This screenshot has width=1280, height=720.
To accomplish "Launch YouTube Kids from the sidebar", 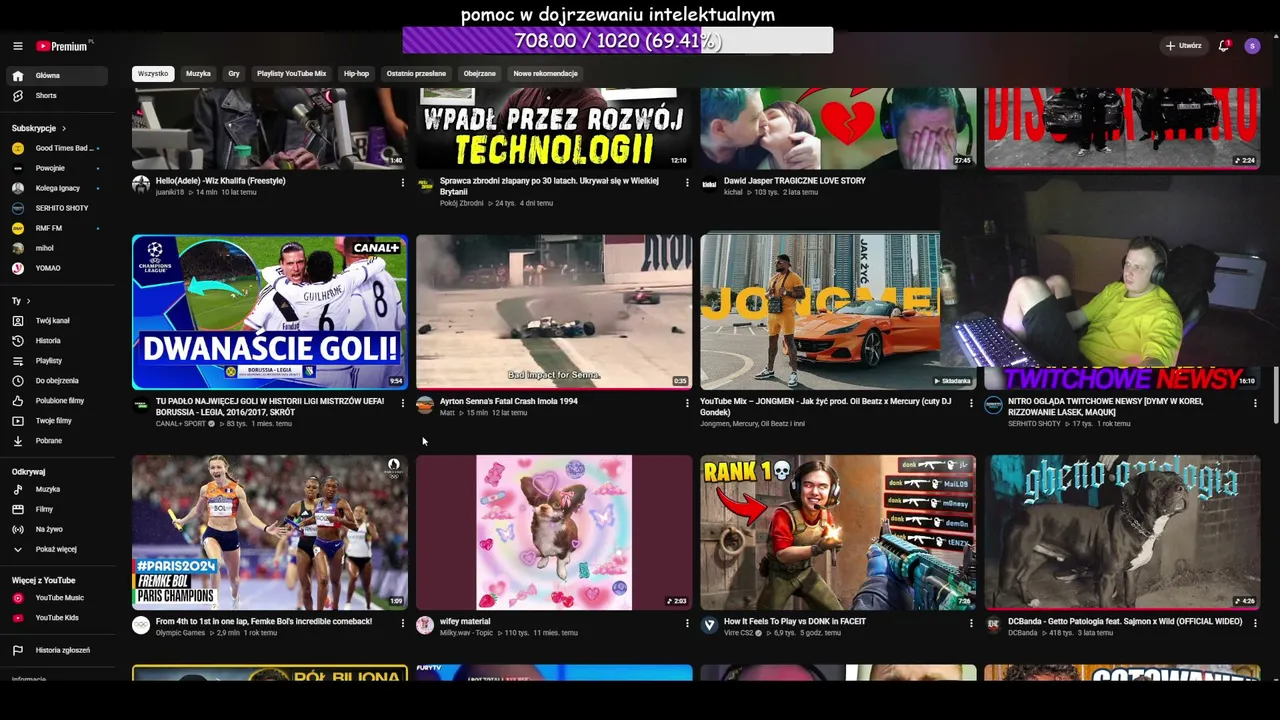I will tap(59, 618).
